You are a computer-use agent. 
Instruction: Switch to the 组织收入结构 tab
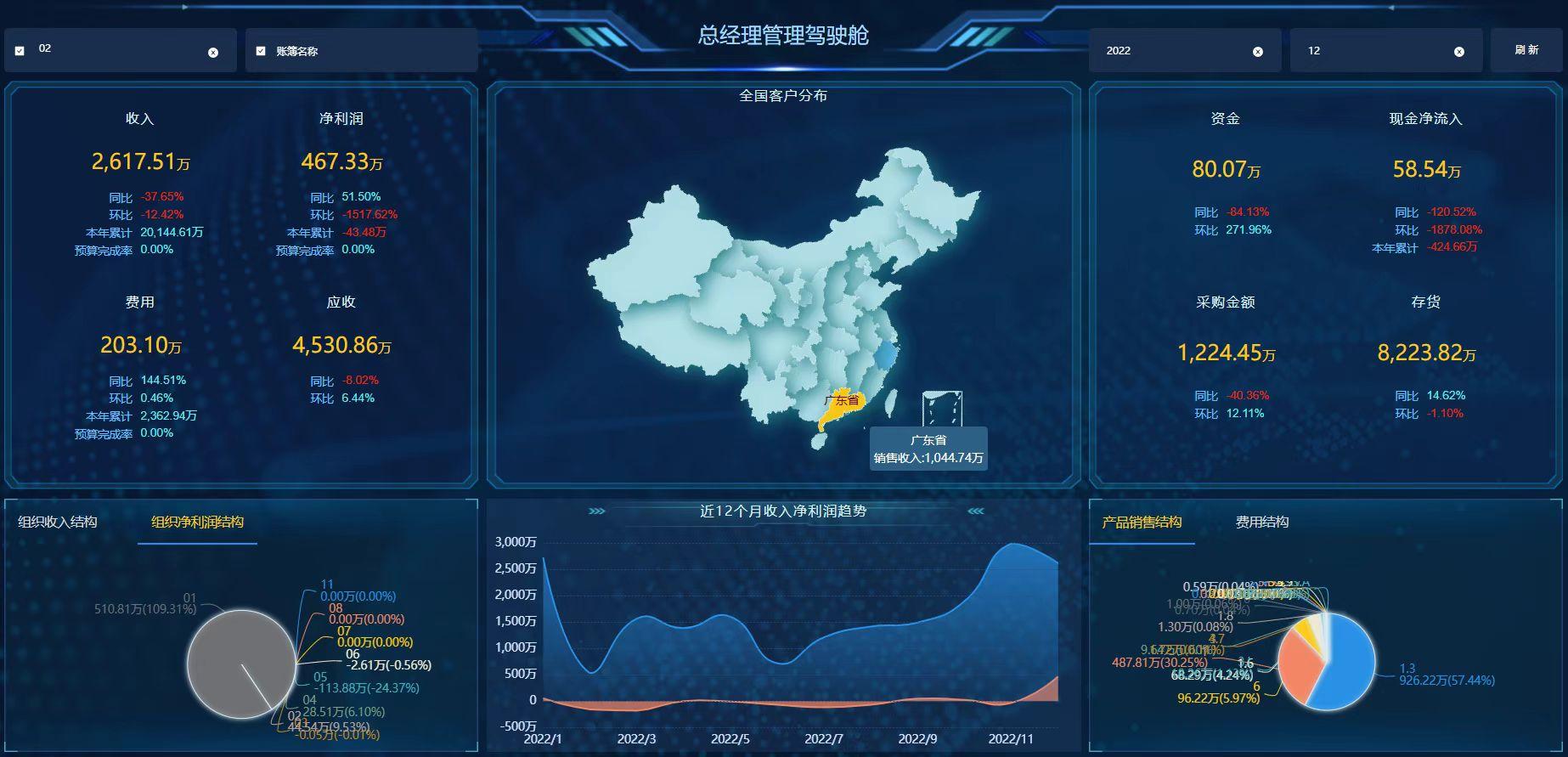click(58, 523)
